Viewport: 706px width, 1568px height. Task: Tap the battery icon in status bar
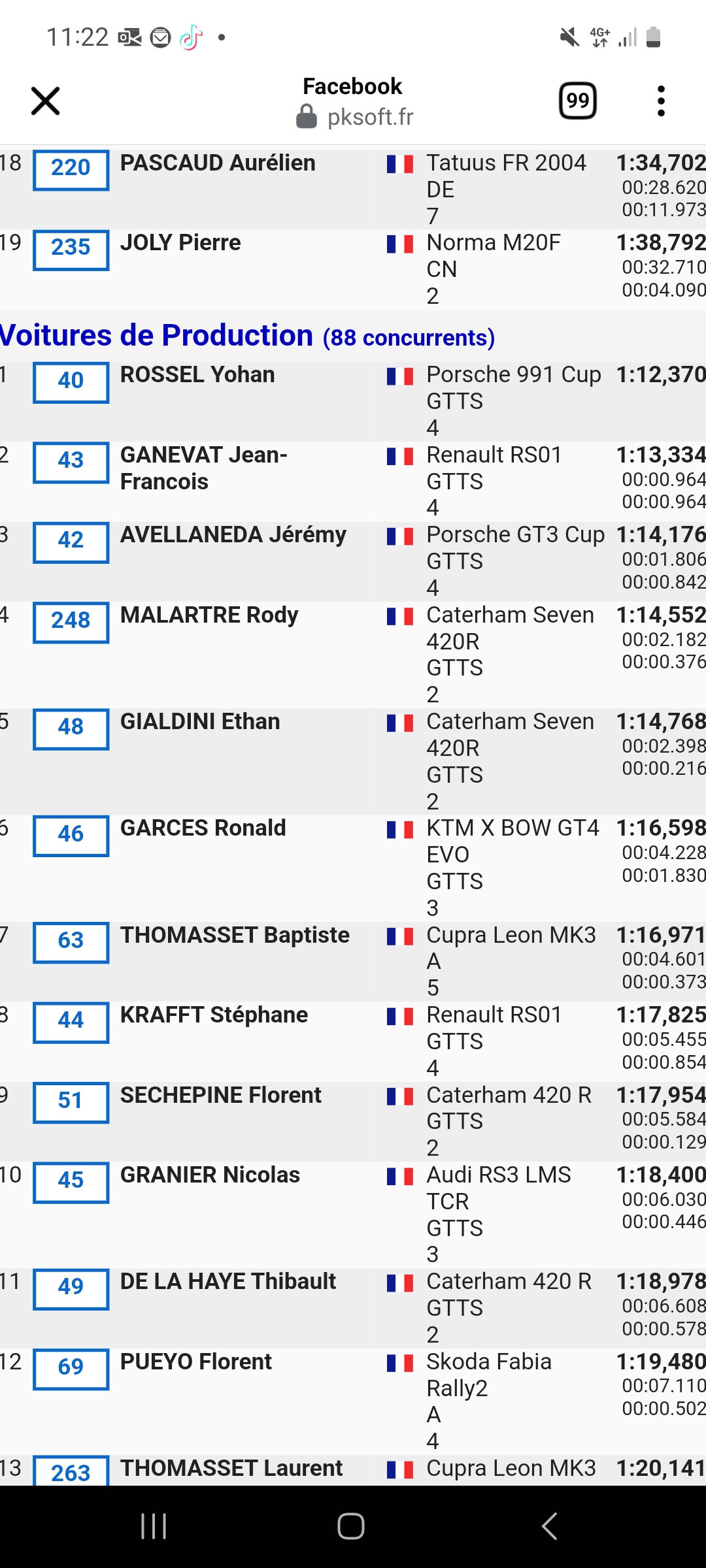pos(653,37)
